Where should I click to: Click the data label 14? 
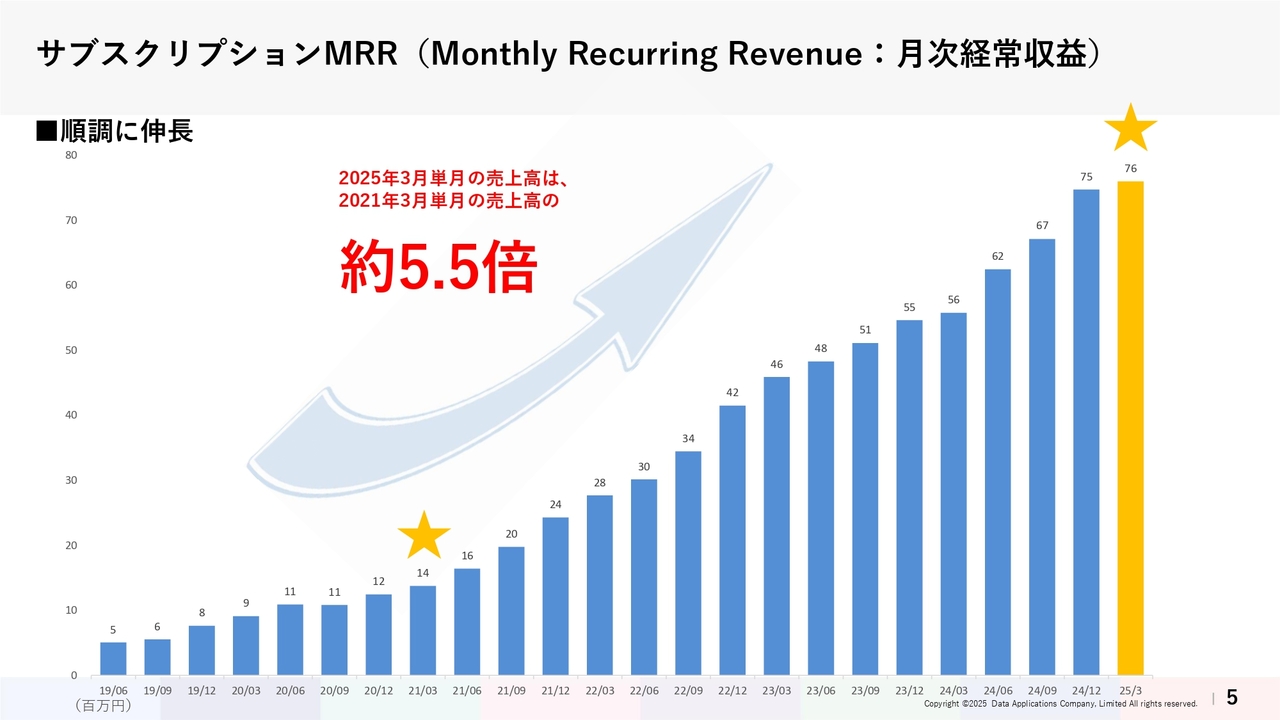(423, 573)
